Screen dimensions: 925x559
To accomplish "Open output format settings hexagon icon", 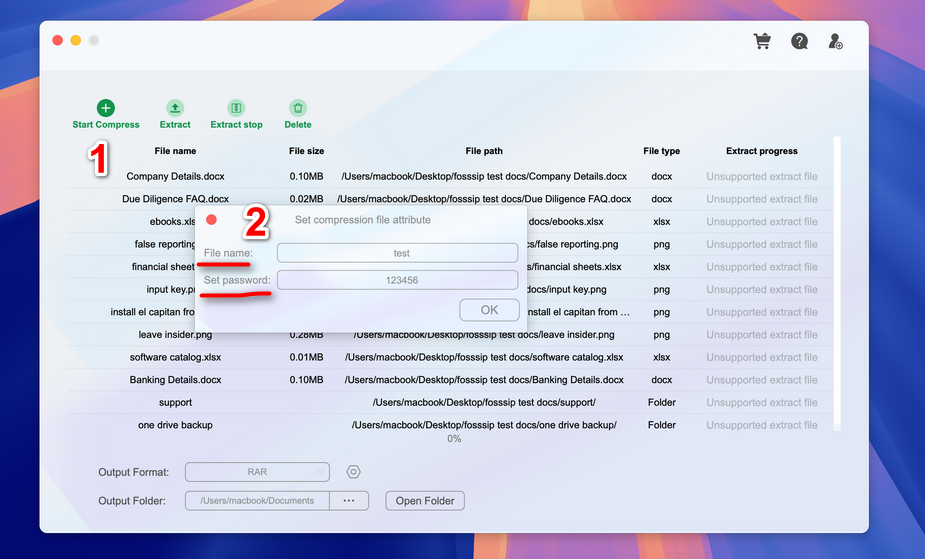I will tap(353, 472).
